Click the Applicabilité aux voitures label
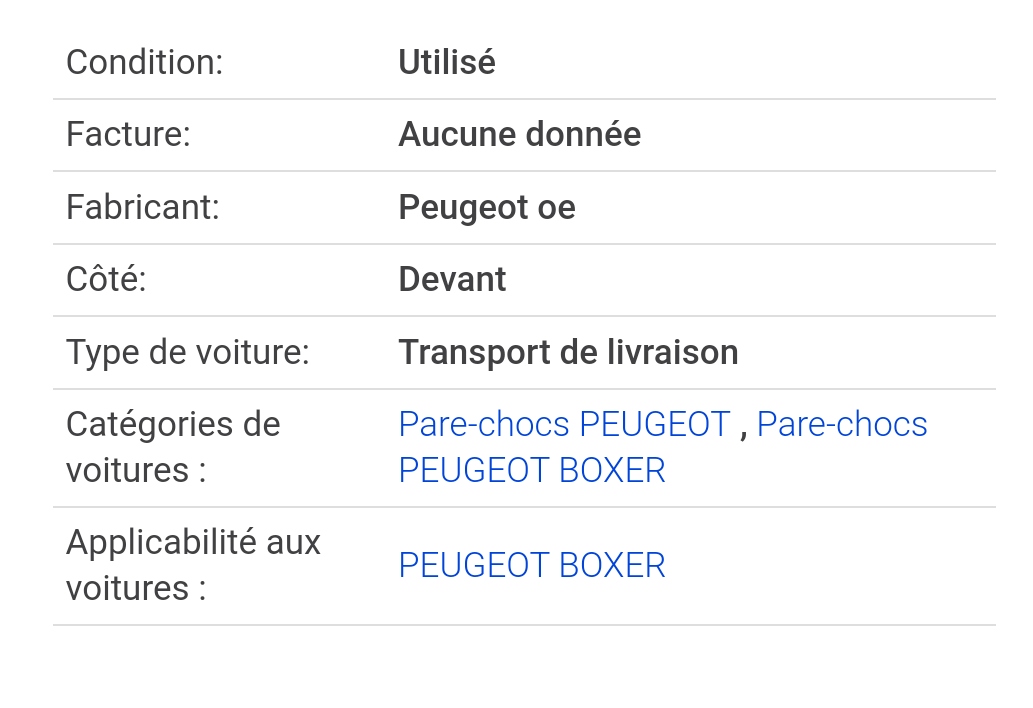The height and width of the screenshot is (708, 1033). tap(193, 565)
